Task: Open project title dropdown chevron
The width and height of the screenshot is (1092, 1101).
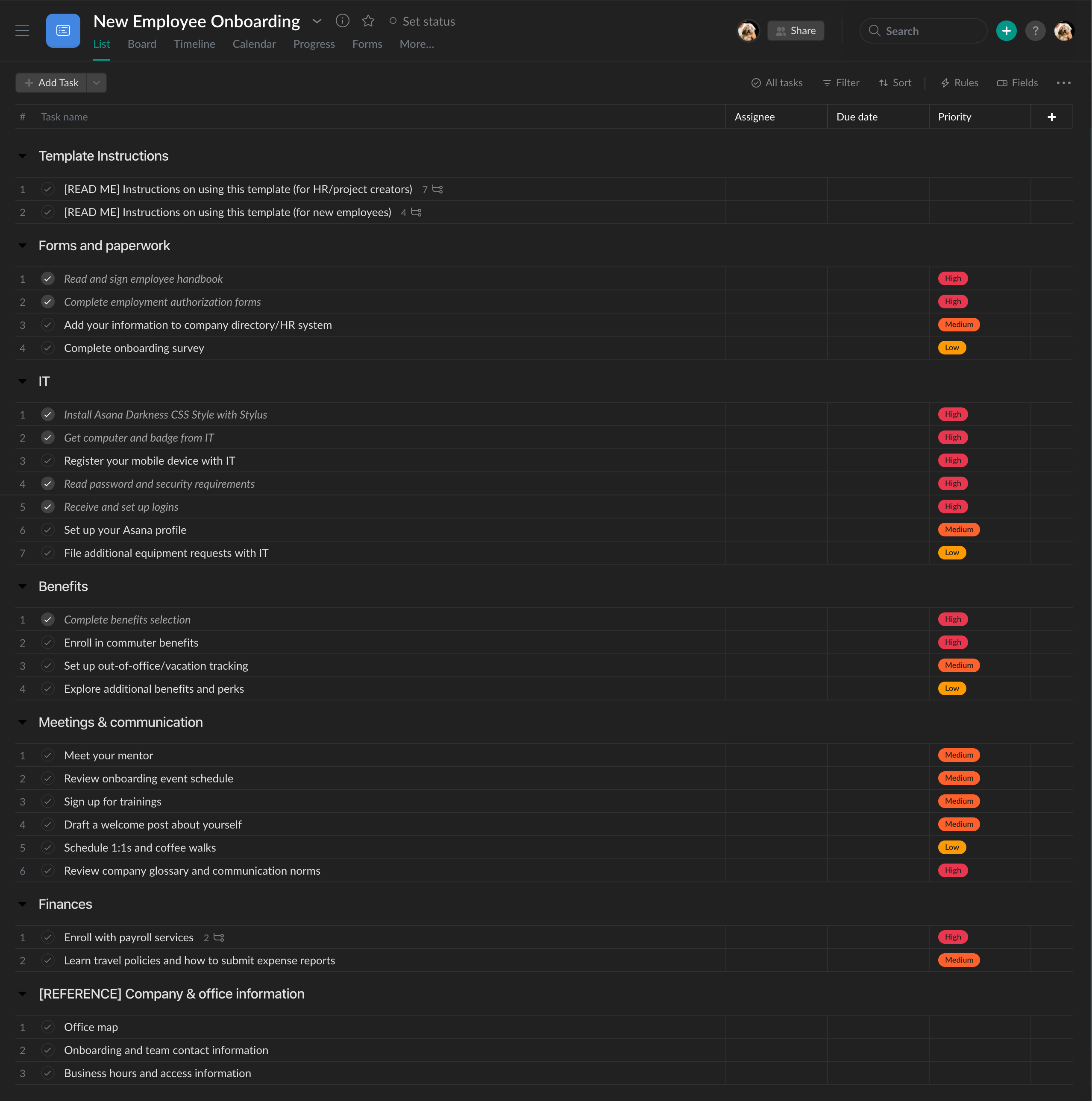Action: 317,21
